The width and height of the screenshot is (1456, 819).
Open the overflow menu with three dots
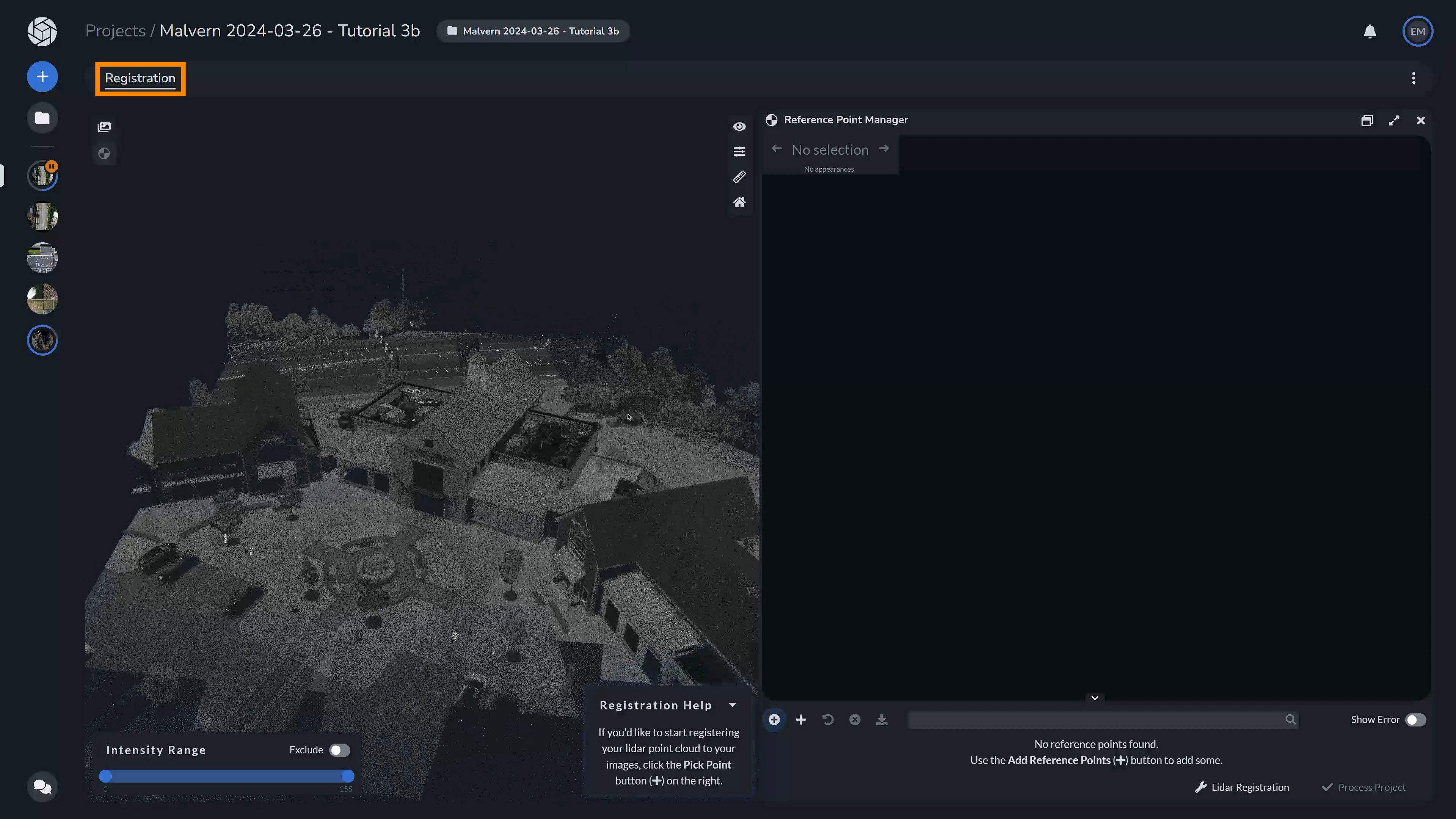[x=1414, y=78]
